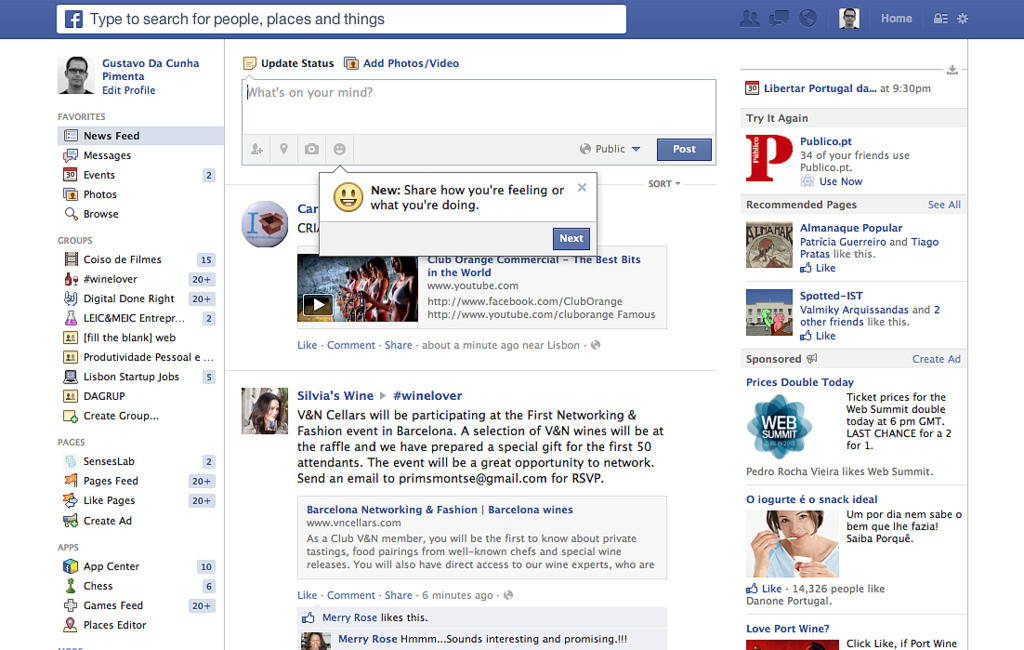Share the Club Orange post

398,345
